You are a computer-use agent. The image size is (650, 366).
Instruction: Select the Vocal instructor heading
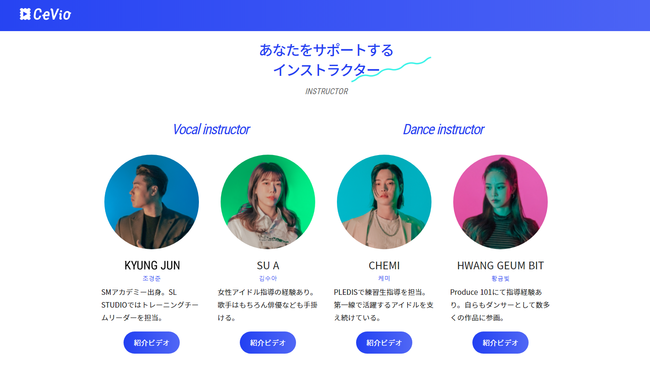[x=211, y=129]
